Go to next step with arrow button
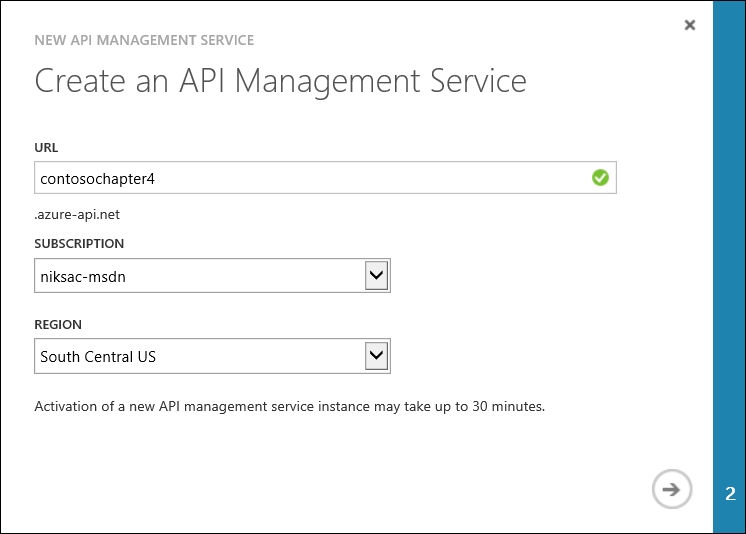This screenshot has width=746, height=534. [671, 489]
